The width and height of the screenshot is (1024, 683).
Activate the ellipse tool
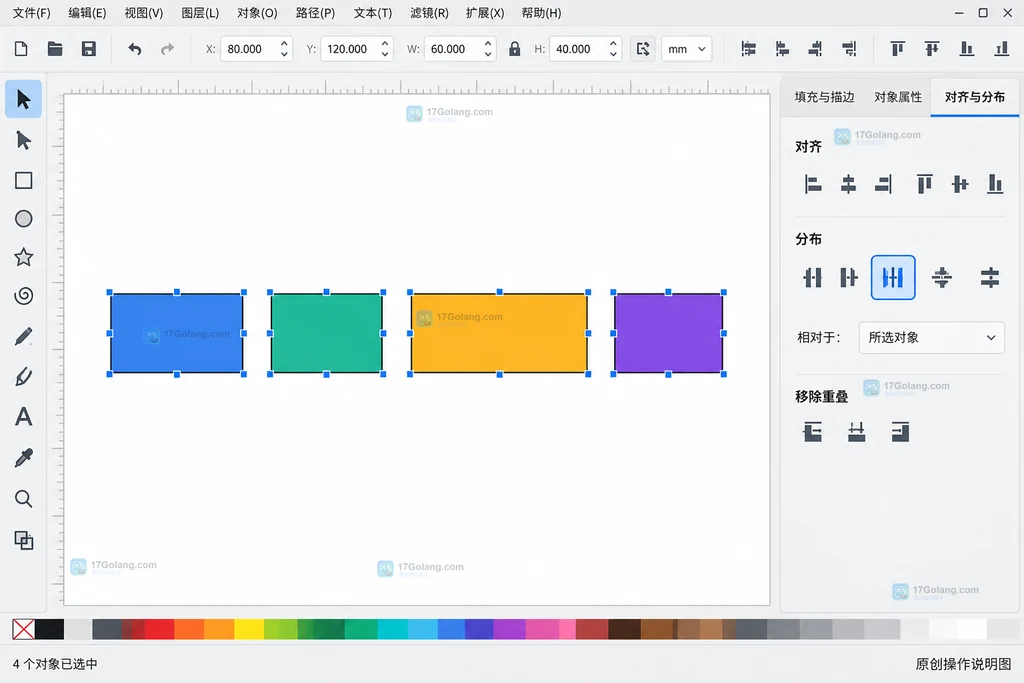(x=24, y=219)
